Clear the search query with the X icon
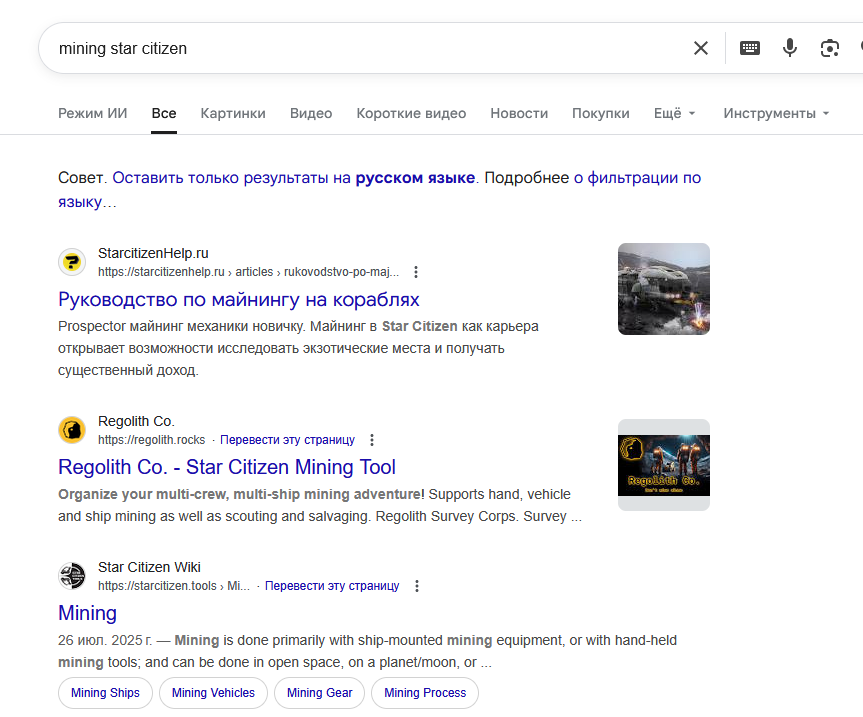Image resolution: width=863 pixels, height=717 pixels. [x=701, y=48]
